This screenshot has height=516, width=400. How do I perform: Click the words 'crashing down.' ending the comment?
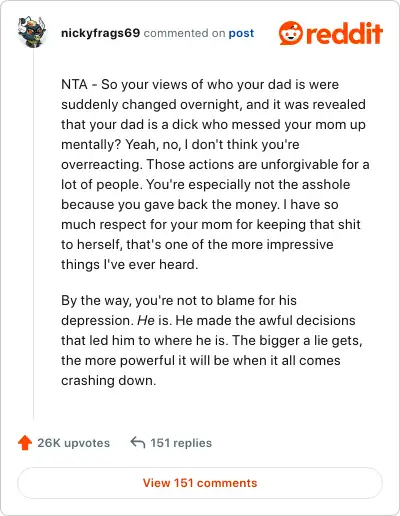point(109,380)
